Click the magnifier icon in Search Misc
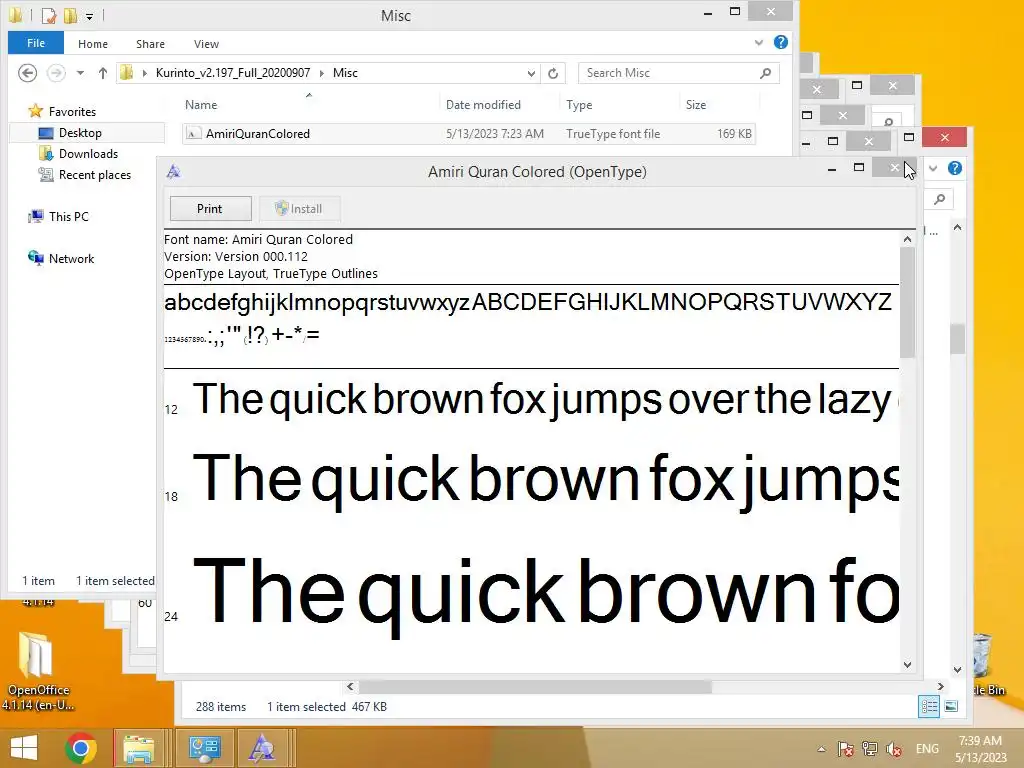 (x=765, y=73)
